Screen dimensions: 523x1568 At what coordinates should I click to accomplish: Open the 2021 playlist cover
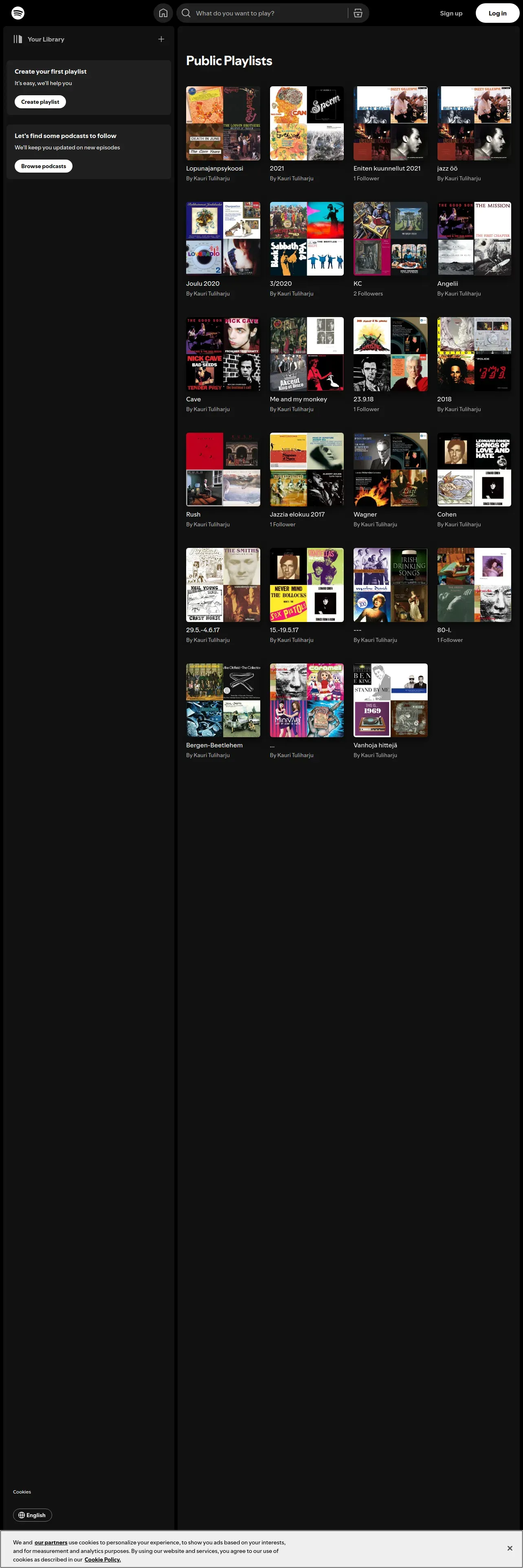(307, 123)
